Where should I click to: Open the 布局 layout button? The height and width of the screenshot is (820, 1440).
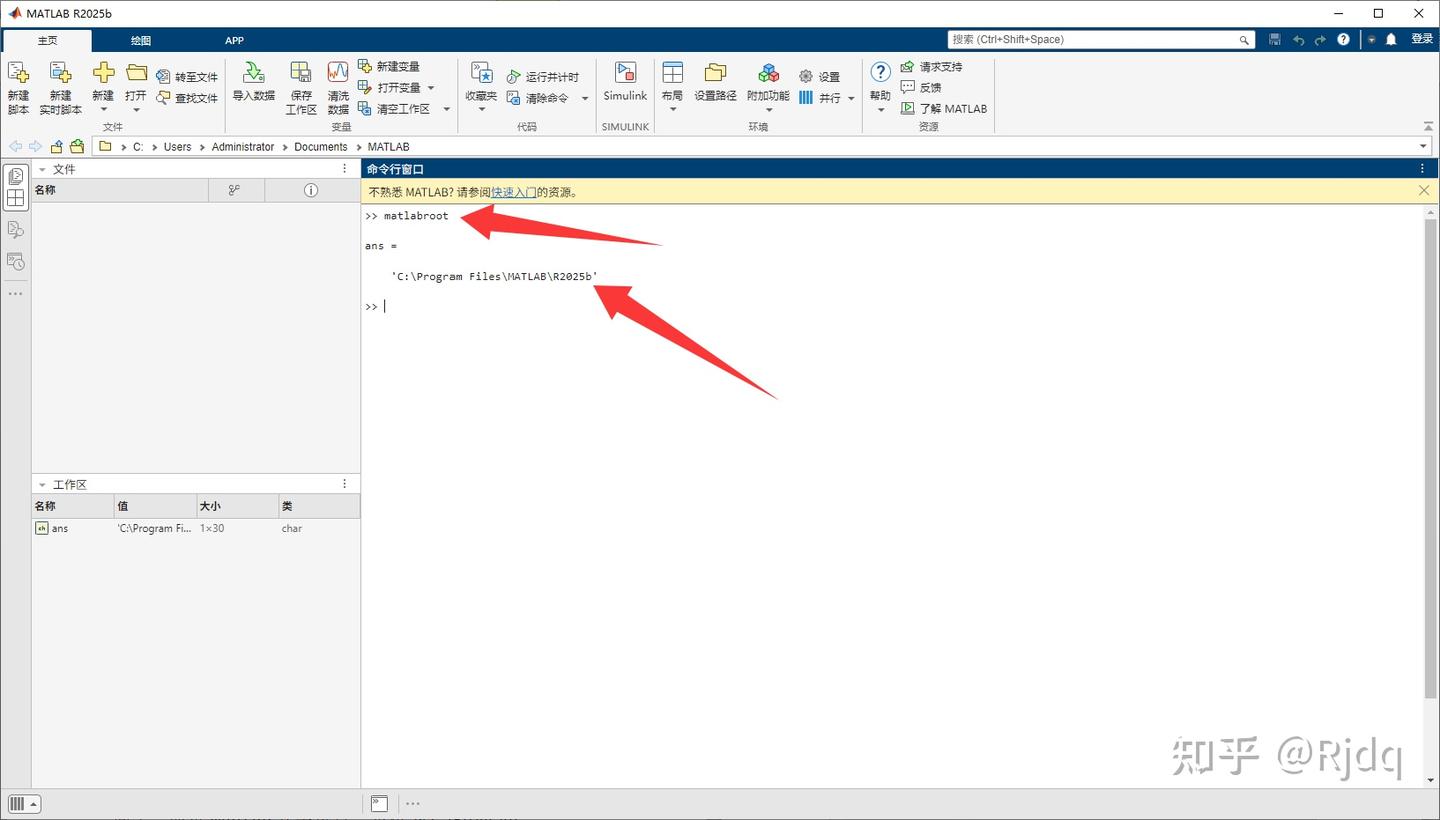[672, 82]
